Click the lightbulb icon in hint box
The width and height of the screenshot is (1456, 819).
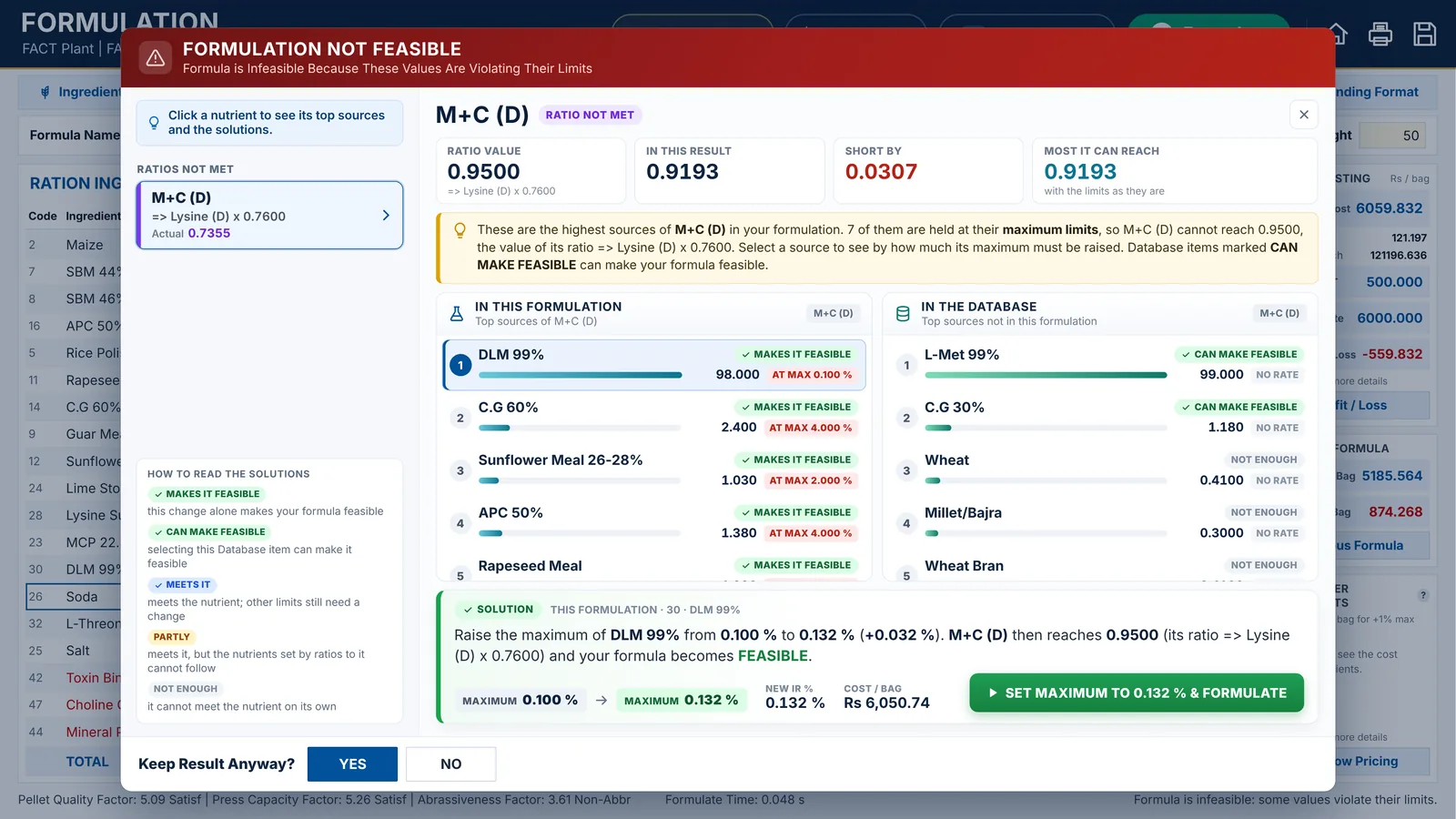point(153,122)
